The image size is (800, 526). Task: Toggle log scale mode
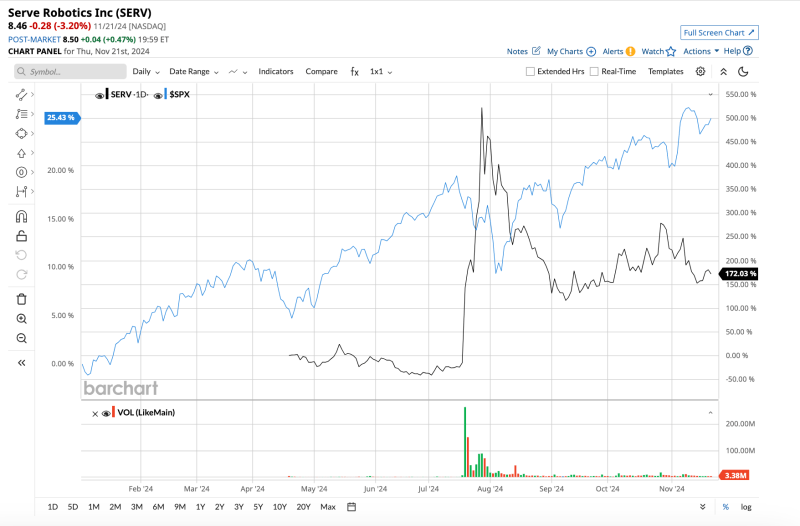pyautogui.click(x=746, y=507)
